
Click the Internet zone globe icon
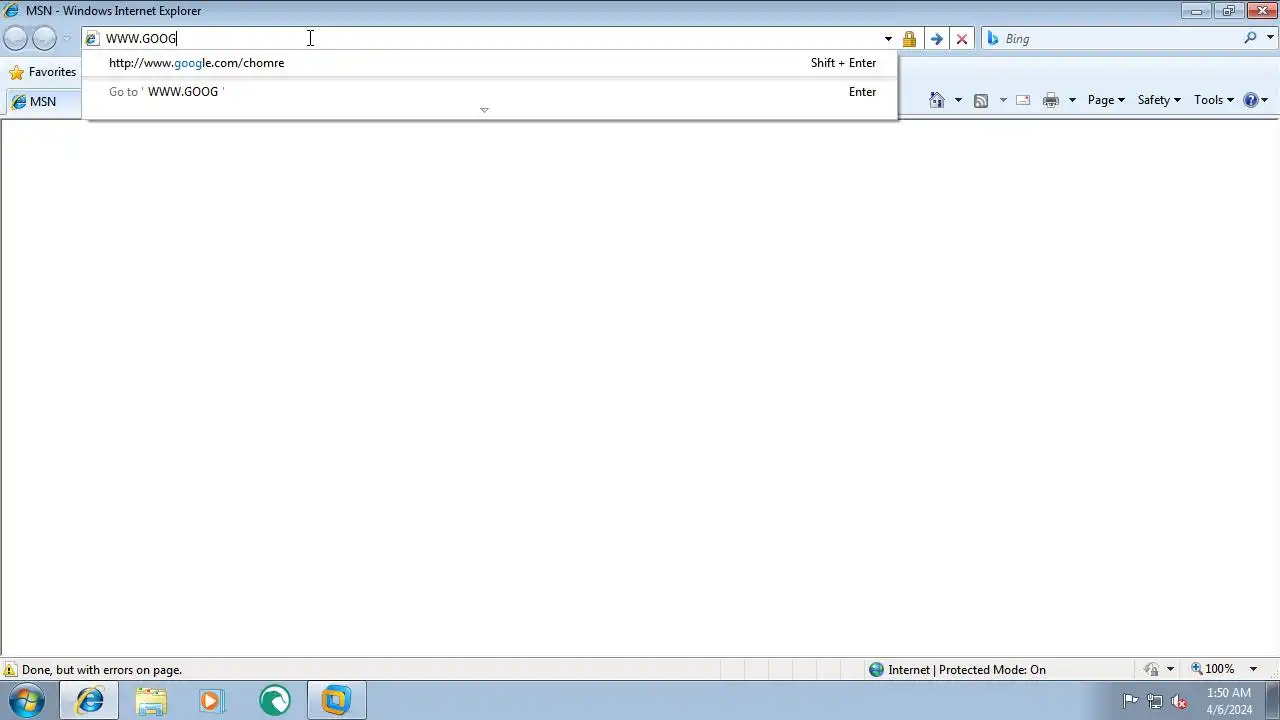point(876,670)
